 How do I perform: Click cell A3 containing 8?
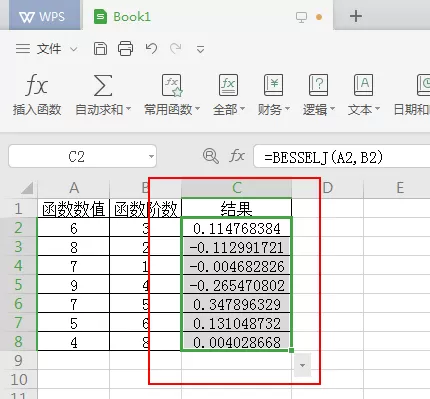(74, 247)
